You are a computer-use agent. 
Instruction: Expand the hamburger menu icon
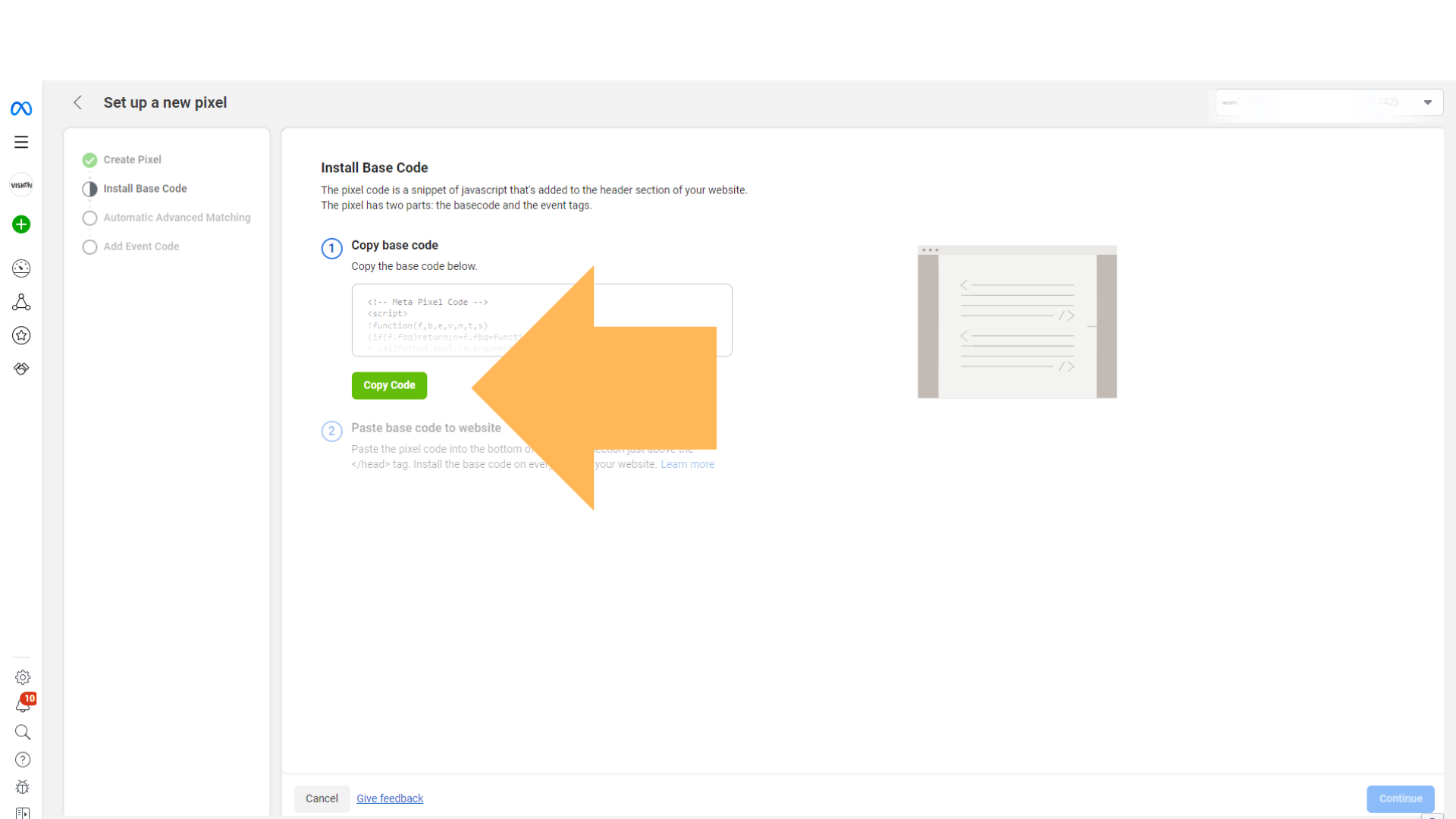pyautogui.click(x=22, y=142)
